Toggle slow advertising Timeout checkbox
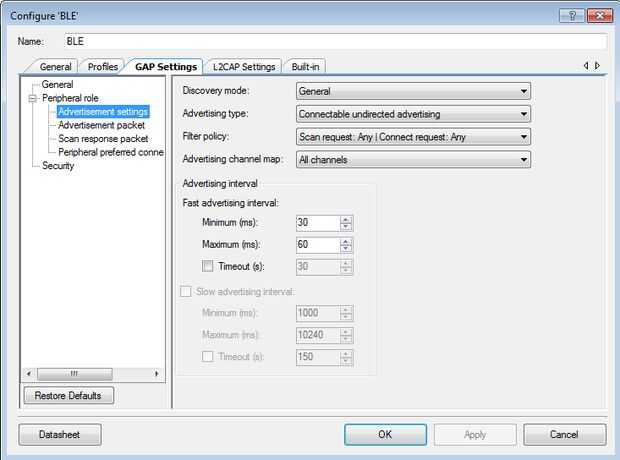 click(208, 357)
